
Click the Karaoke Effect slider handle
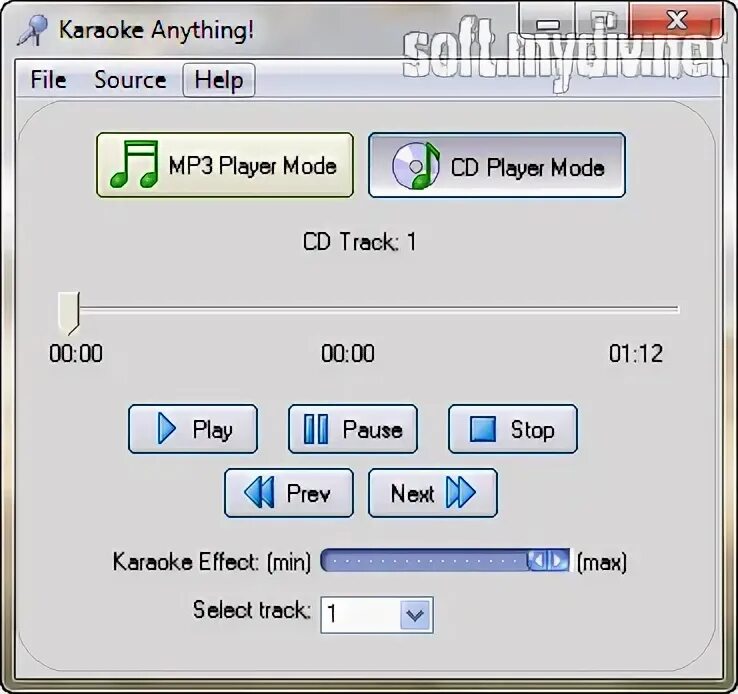pyautogui.click(x=548, y=560)
